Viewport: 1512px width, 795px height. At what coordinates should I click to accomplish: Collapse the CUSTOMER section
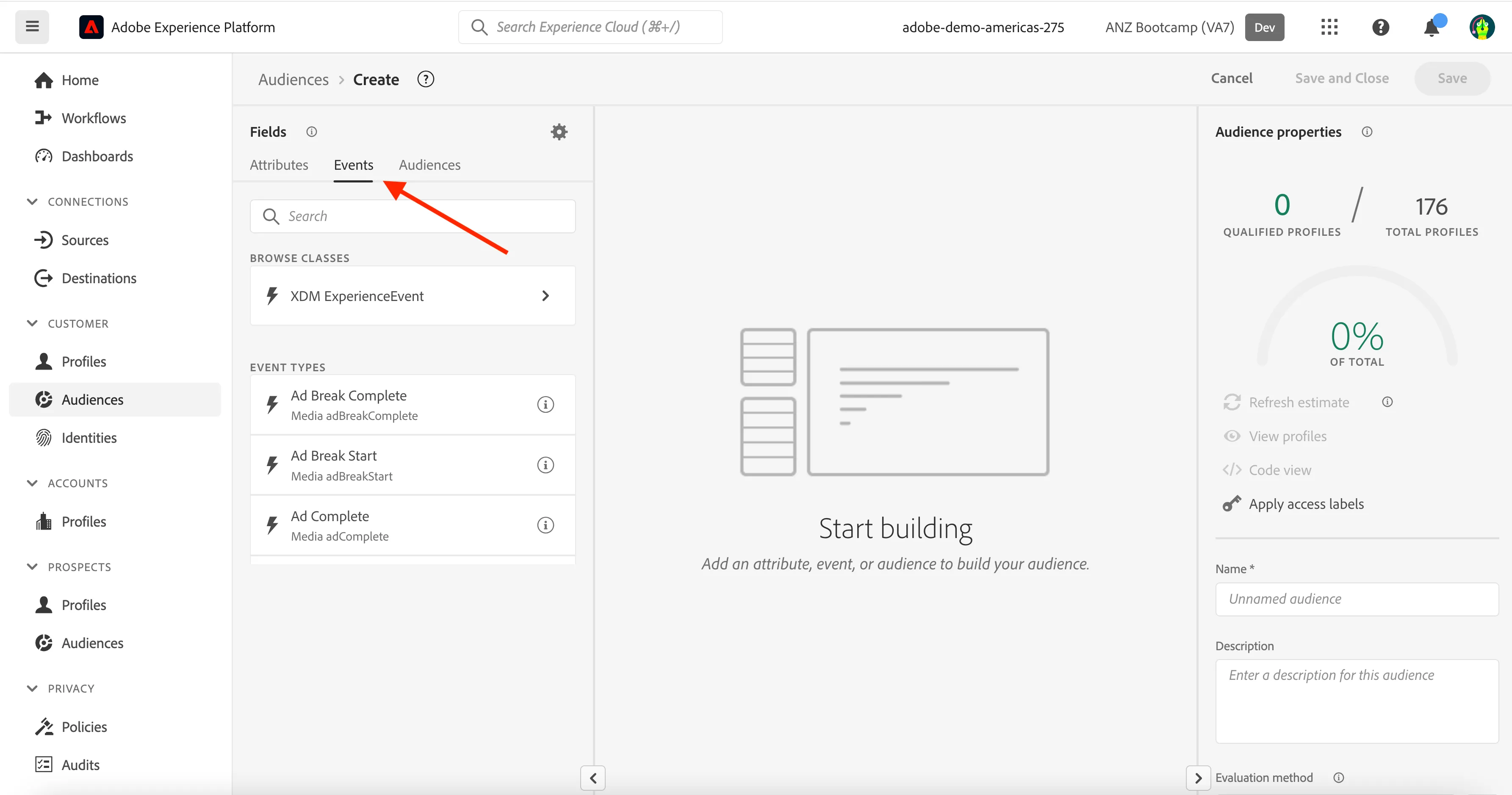click(32, 323)
